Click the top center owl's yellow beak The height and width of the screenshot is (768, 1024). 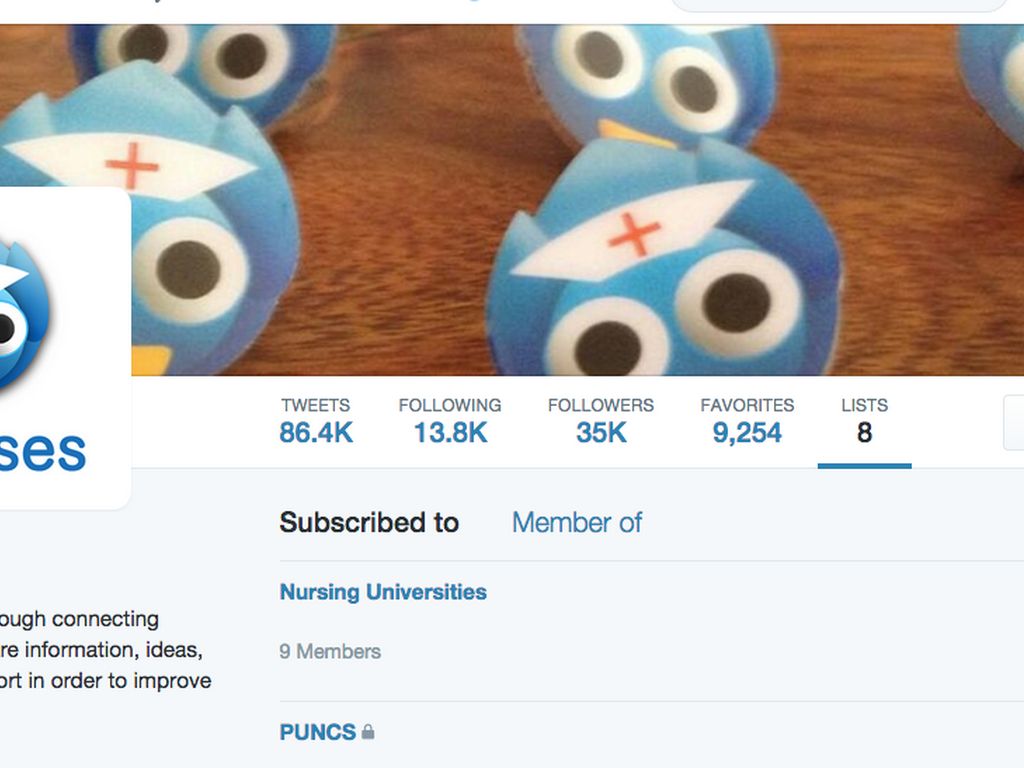634,132
